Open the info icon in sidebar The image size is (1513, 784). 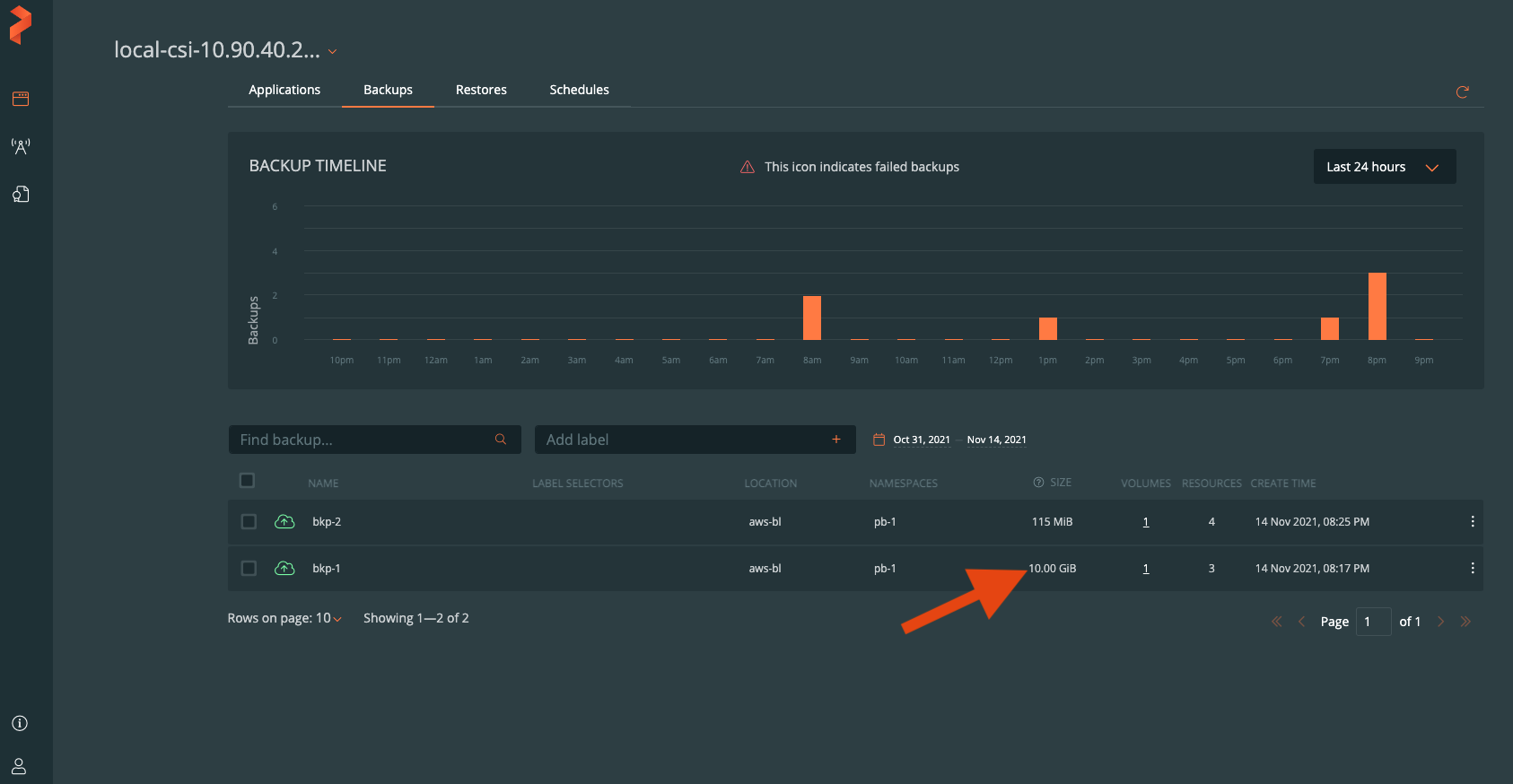20,723
